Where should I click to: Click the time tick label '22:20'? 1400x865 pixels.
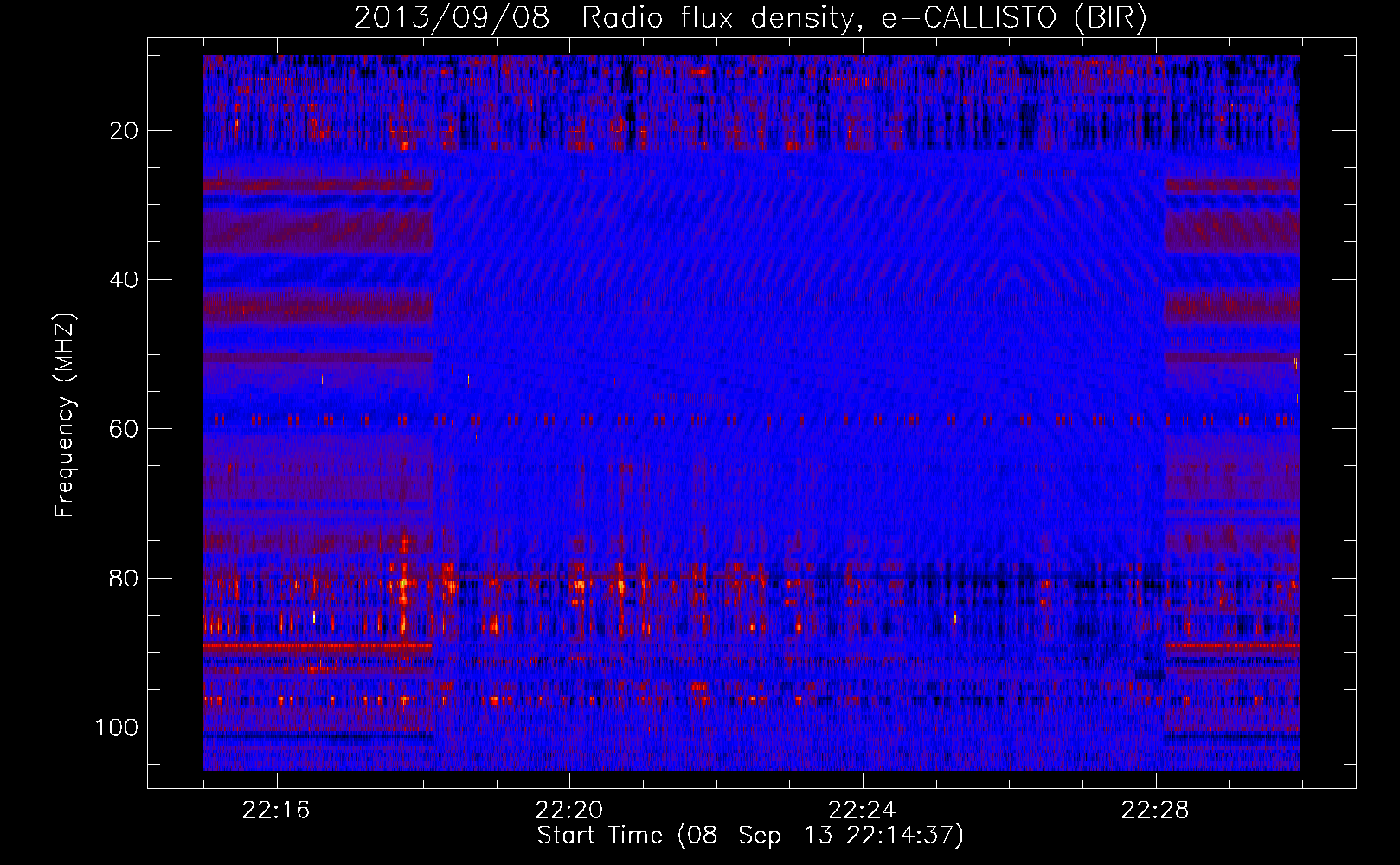click(x=569, y=811)
